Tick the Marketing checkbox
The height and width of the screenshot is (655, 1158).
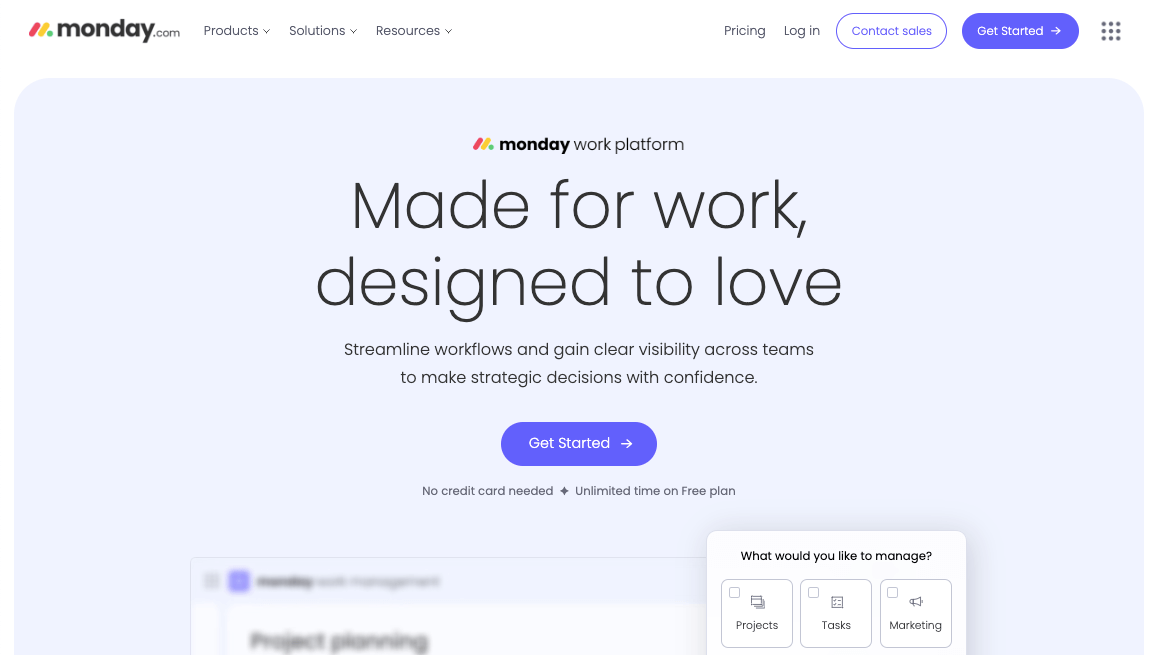(x=892, y=592)
